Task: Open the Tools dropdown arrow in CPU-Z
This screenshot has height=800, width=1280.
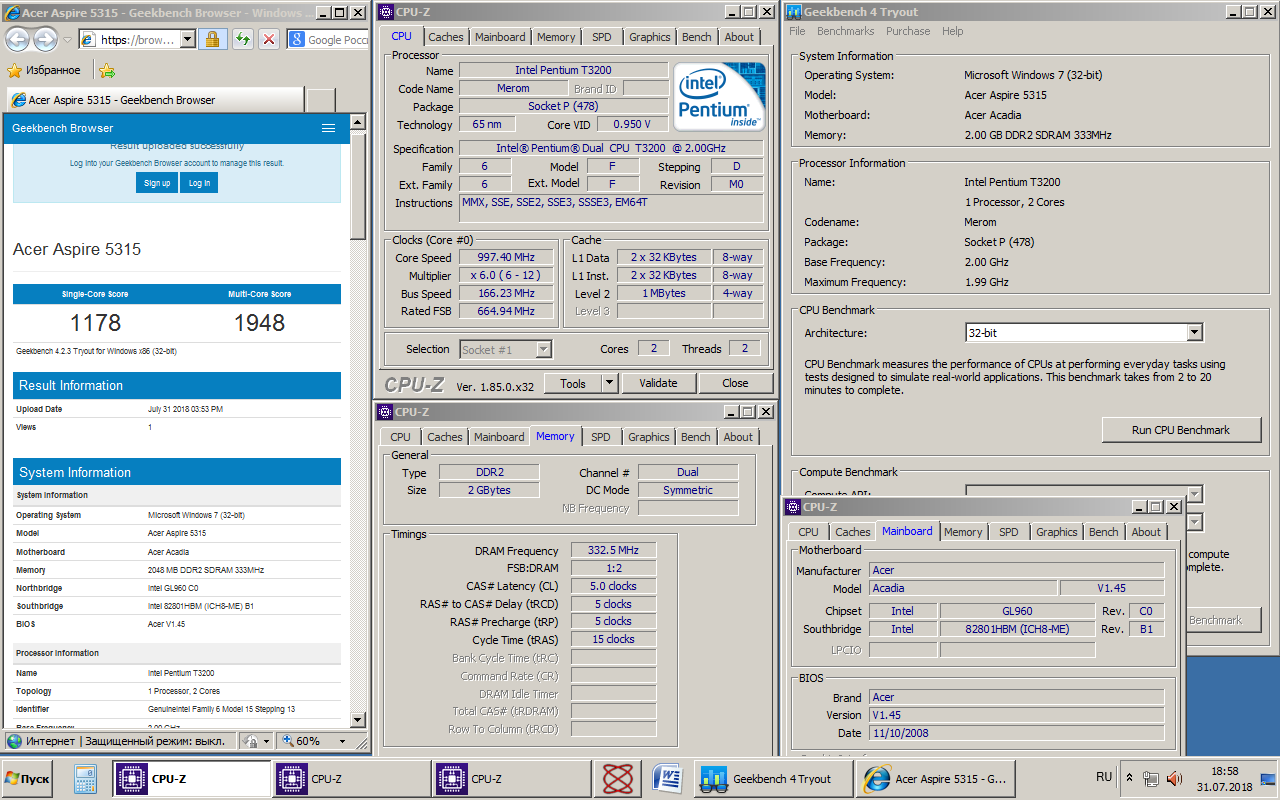Action: point(609,383)
